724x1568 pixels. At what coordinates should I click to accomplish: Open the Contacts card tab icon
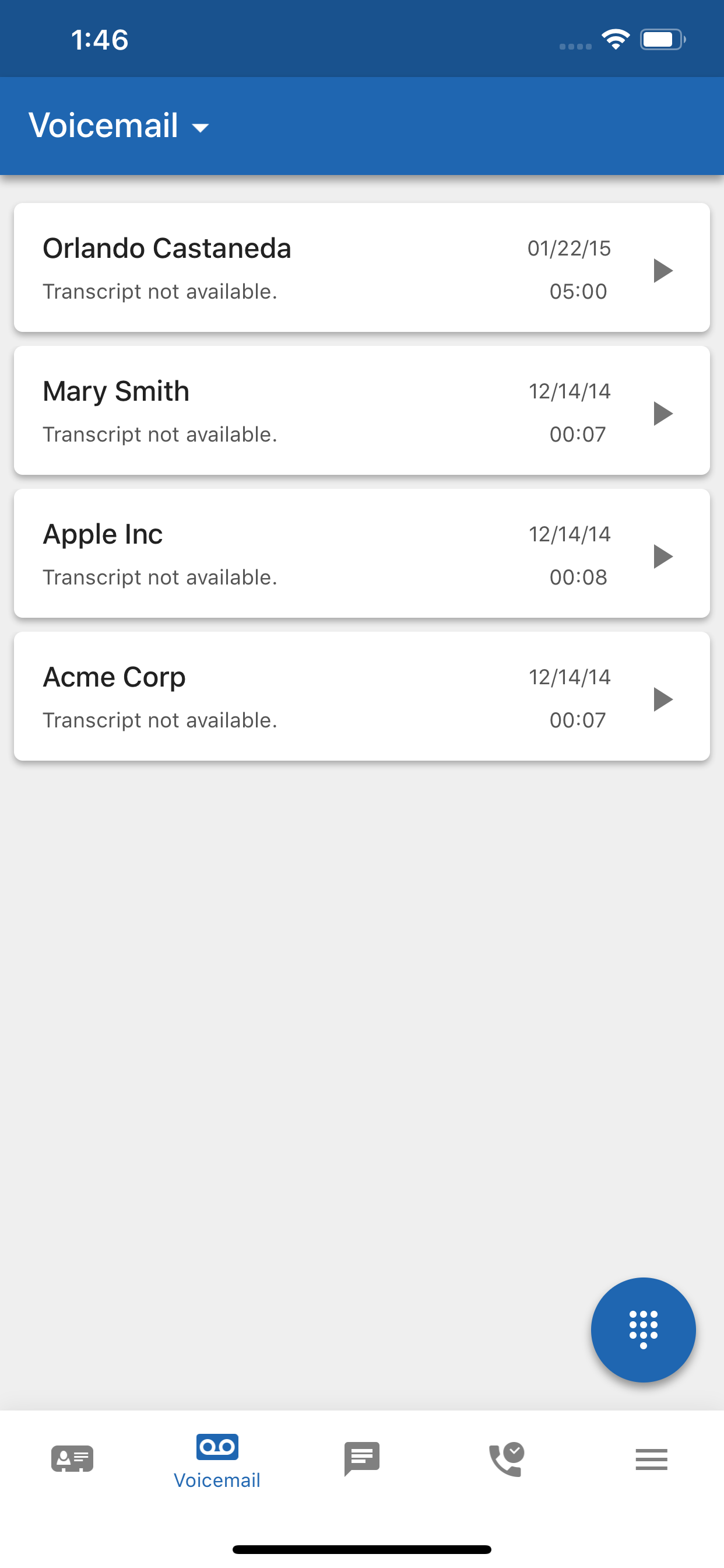point(72,1458)
